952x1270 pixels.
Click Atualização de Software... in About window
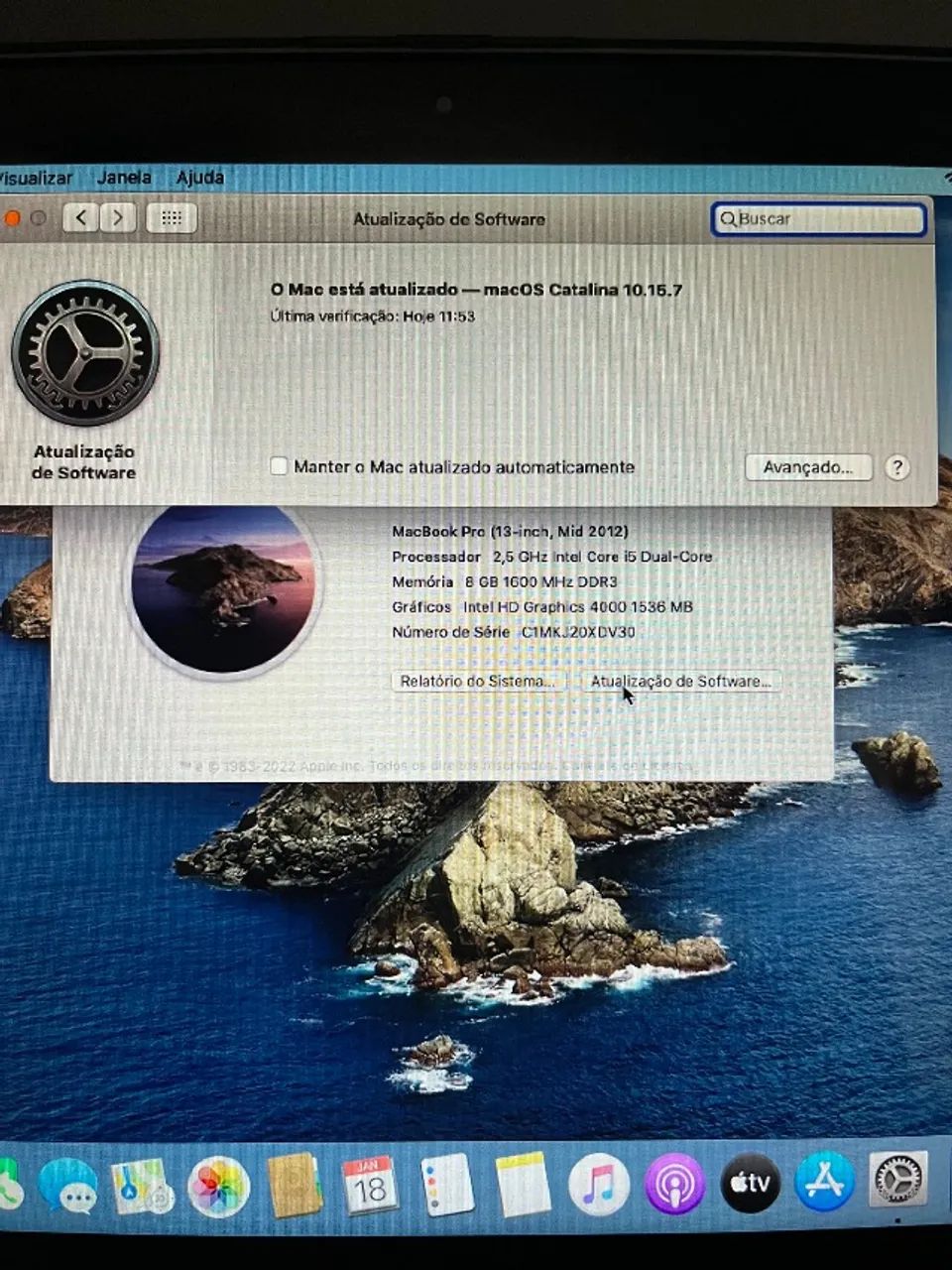[679, 682]
